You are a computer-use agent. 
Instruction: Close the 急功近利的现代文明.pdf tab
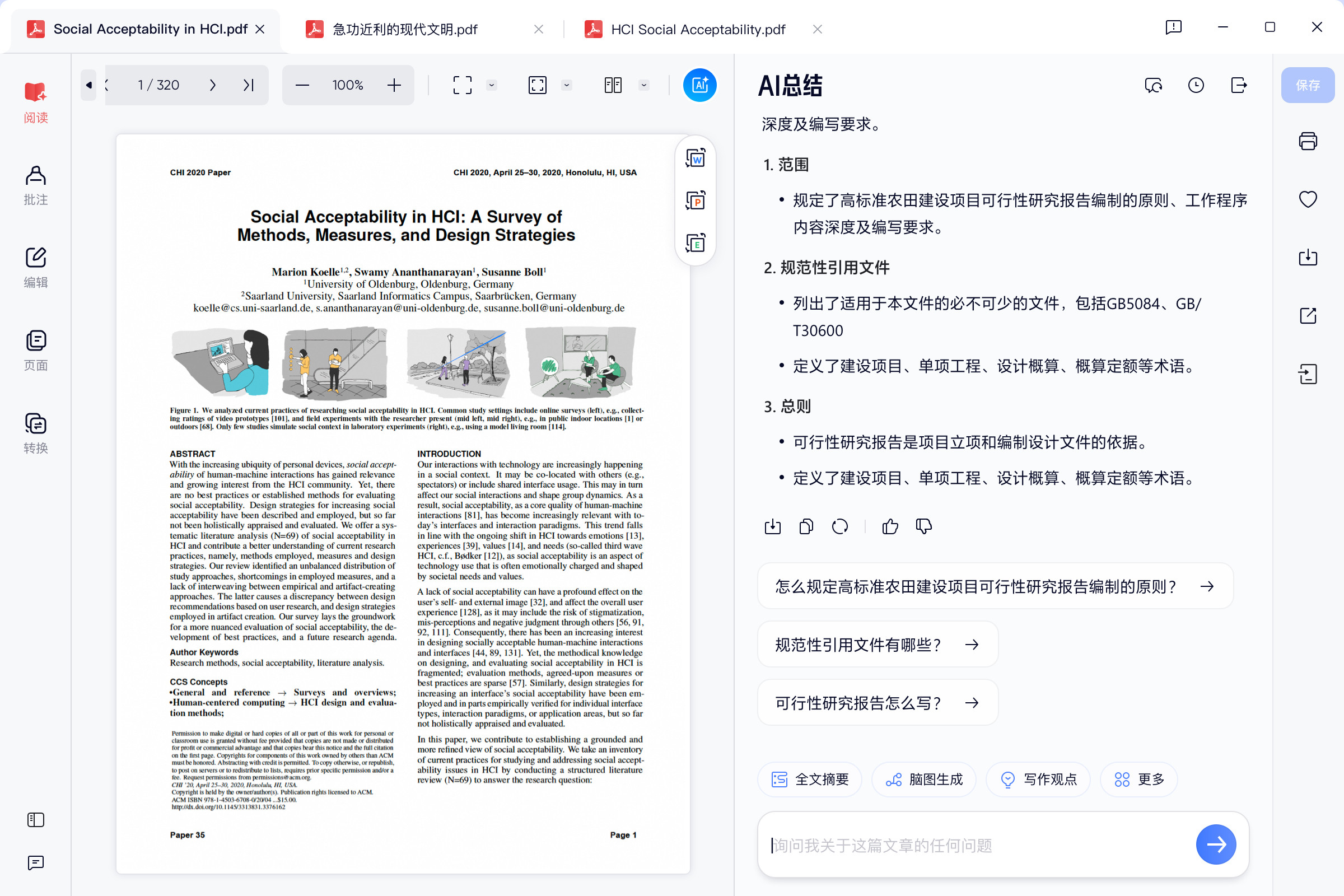pyautogui.click(x=538, y=29)
